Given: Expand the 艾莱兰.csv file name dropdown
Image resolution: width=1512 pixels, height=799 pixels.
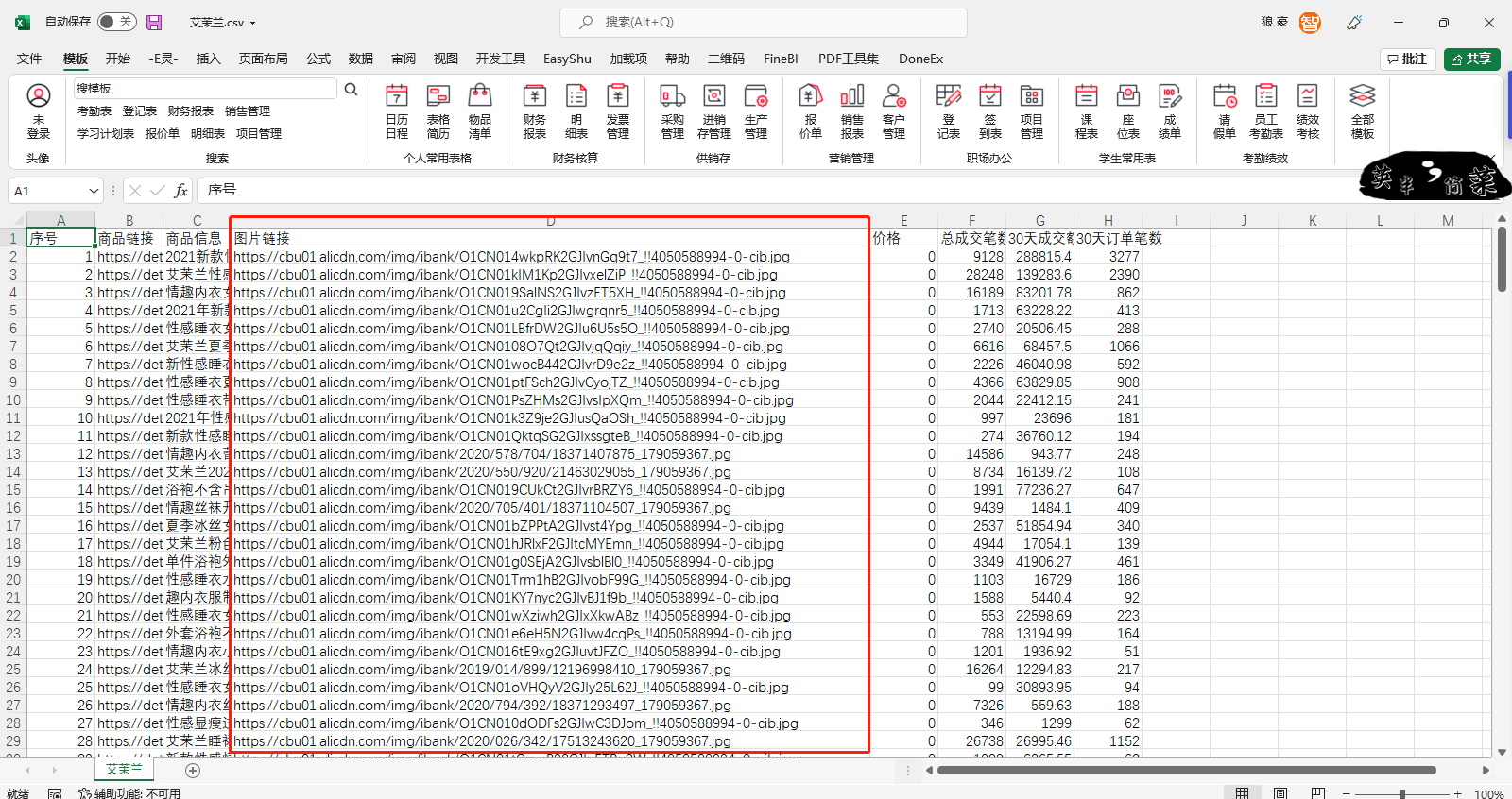Looking at the screenshot, I should point(253,23).
